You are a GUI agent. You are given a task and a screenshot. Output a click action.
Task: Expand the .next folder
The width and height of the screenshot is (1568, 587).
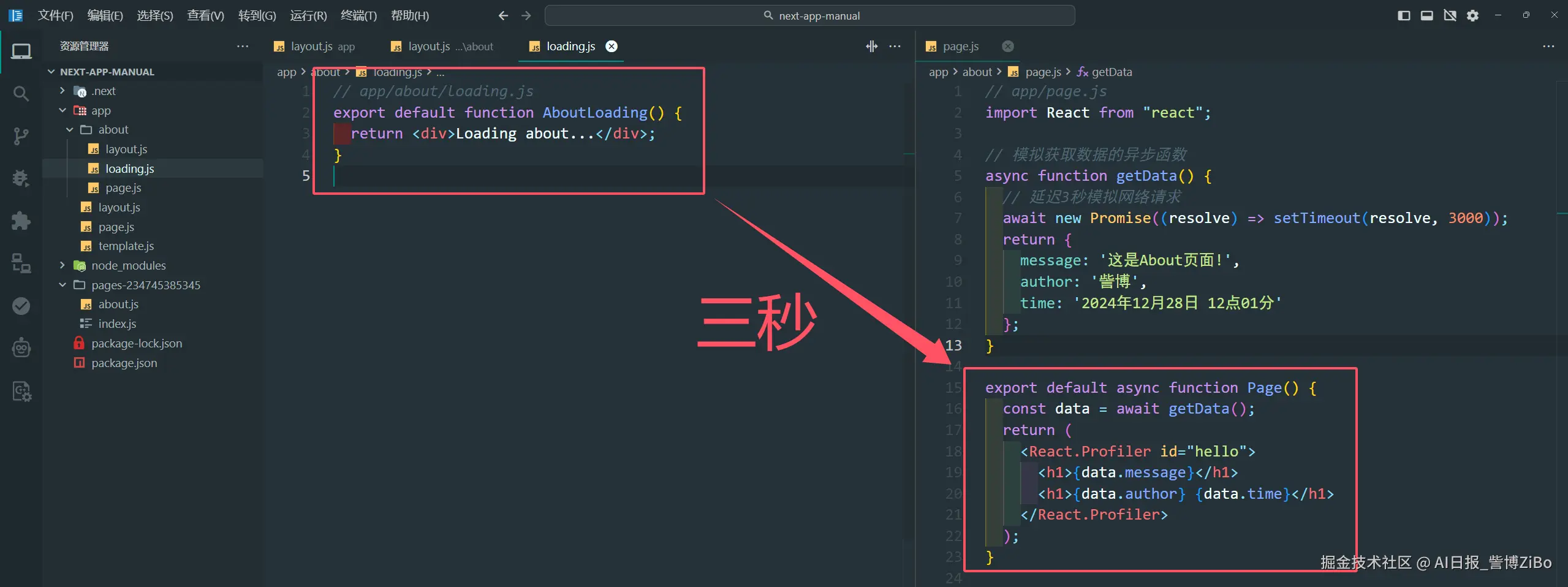pyautogui.click(x=62, y=91)
